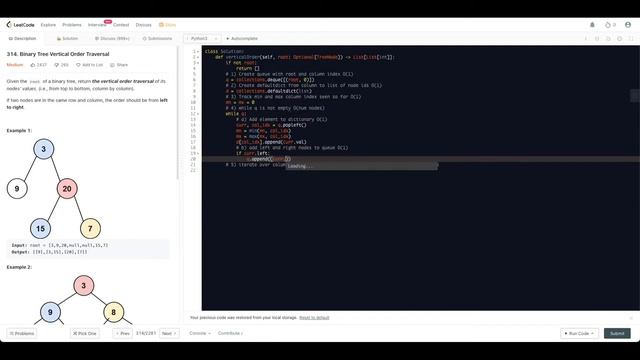Dismiss the restored code notice

(631, 318)
